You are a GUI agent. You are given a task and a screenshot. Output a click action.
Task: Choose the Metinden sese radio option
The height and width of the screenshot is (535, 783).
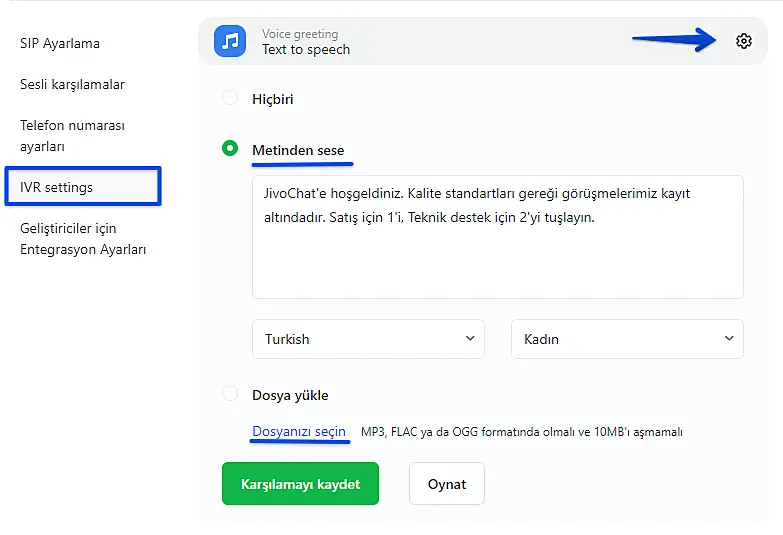tap(230, 149)
